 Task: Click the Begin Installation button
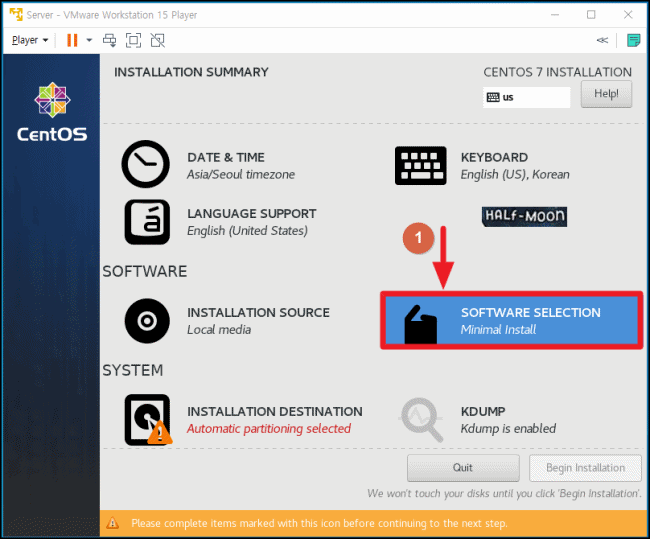pyautogui.click(x=585, y=468)
